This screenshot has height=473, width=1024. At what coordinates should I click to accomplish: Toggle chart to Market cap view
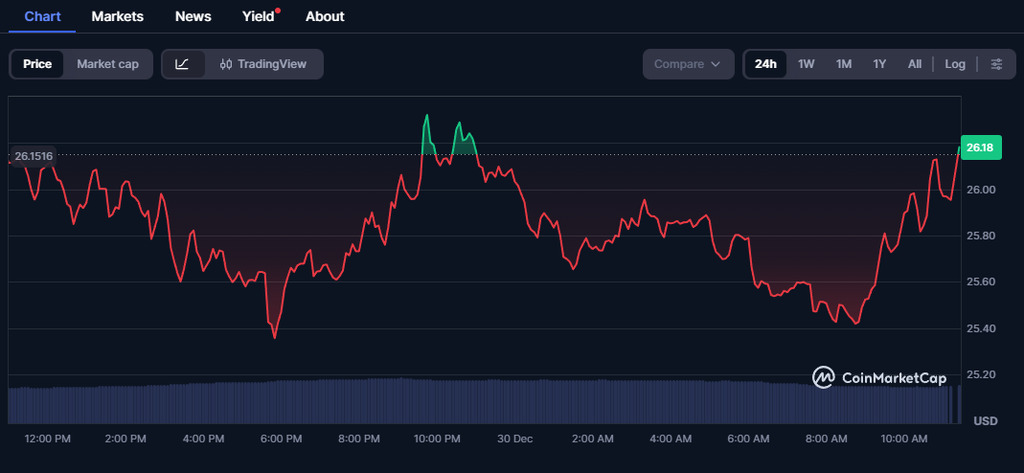coord(108,64)
